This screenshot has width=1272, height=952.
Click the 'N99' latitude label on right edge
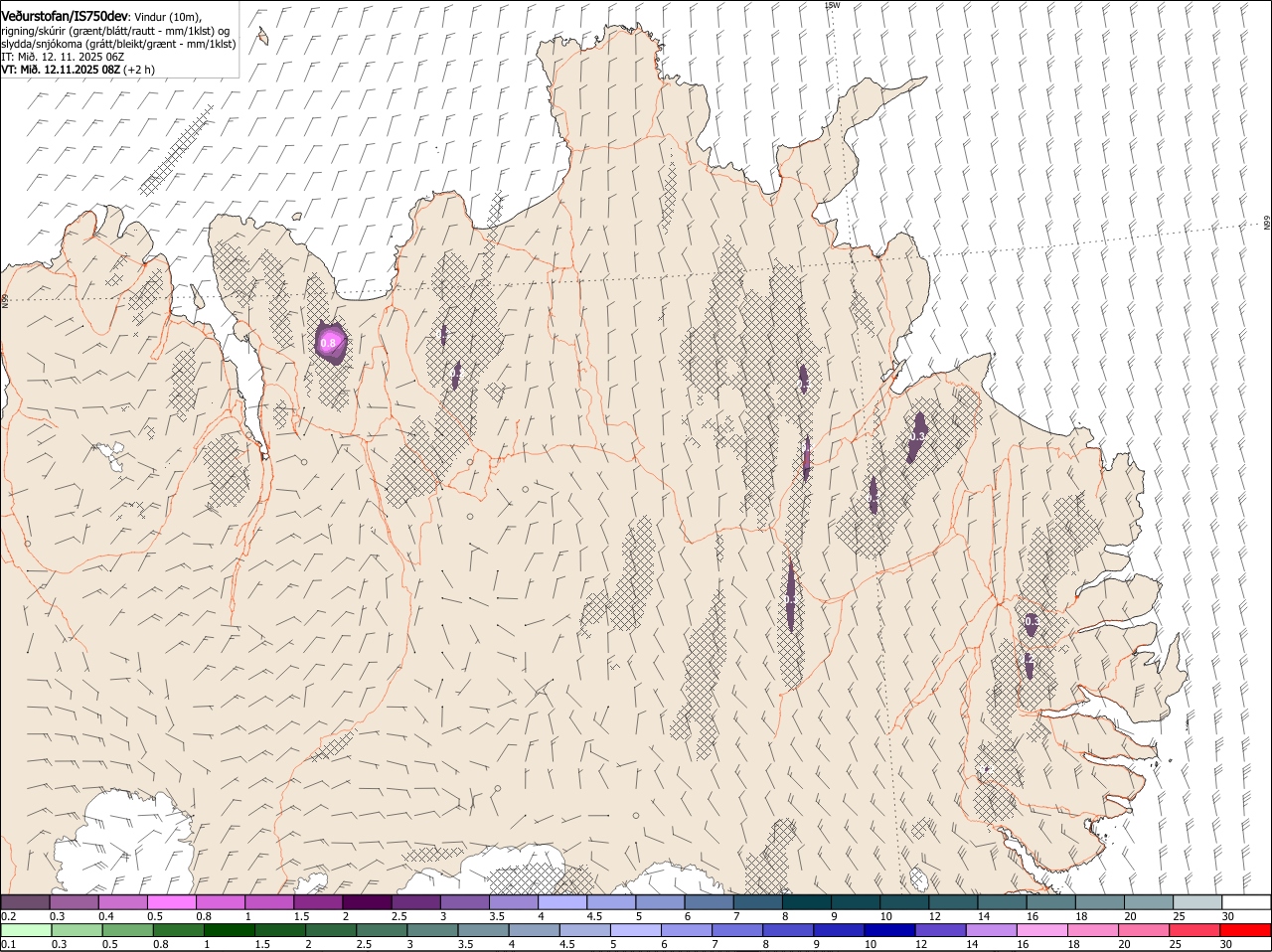[1267, 223]
